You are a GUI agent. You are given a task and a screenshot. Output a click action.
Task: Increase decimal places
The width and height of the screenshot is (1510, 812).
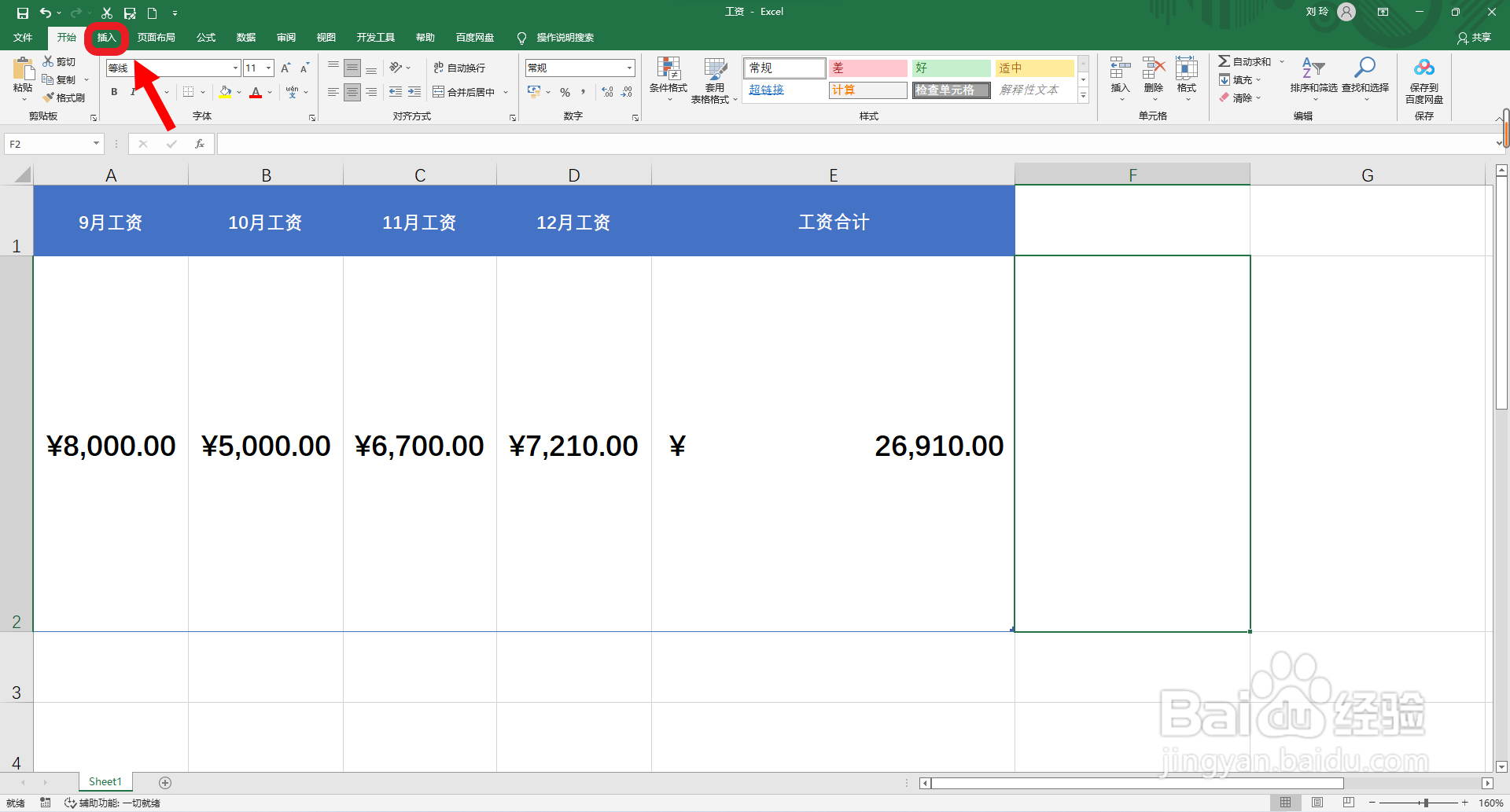click(608, 92)
